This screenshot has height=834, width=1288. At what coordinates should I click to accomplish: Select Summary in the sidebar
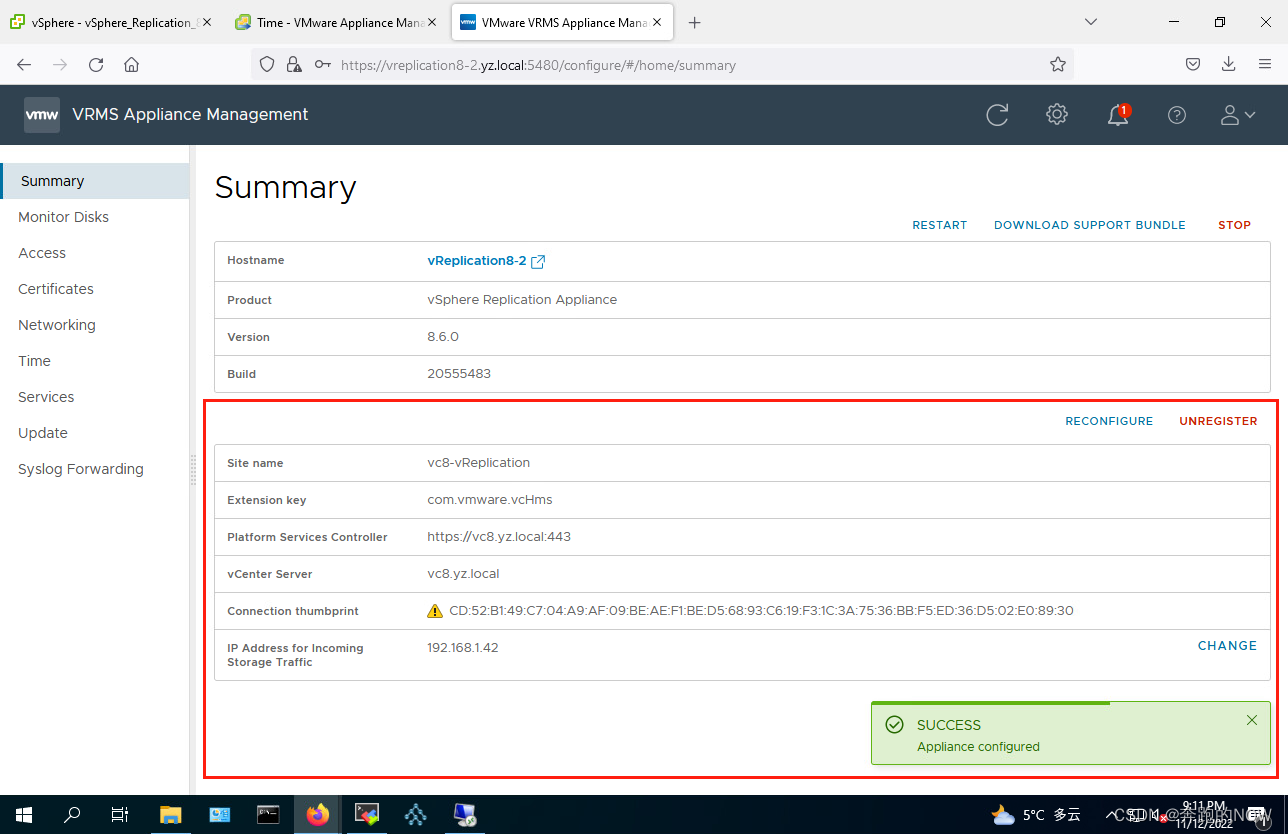(x=95, y=181)
